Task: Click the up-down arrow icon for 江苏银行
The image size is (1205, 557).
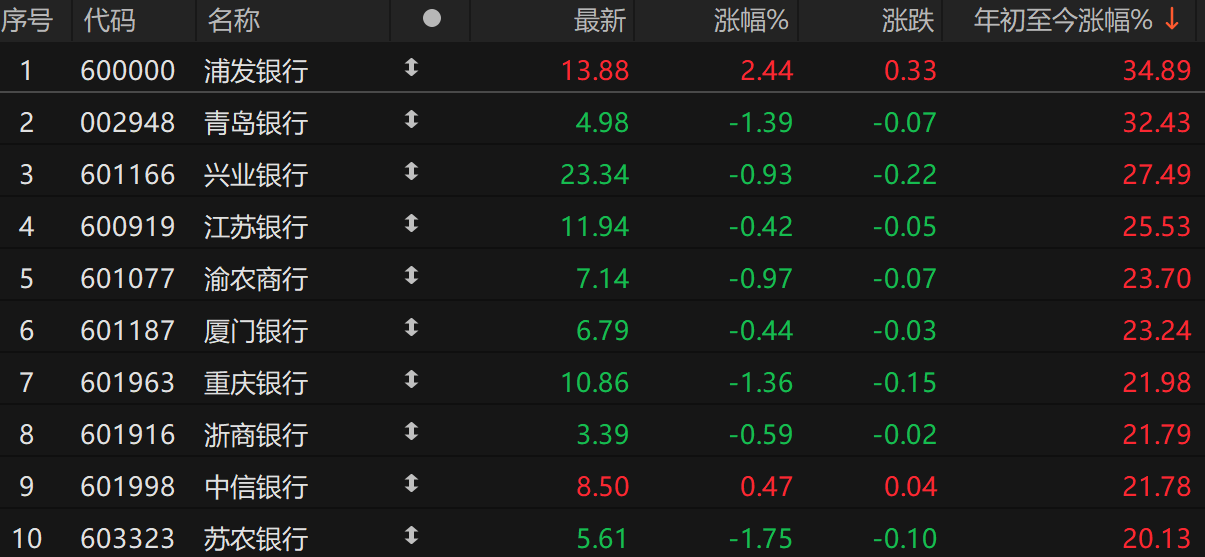Action: point(411,224)
